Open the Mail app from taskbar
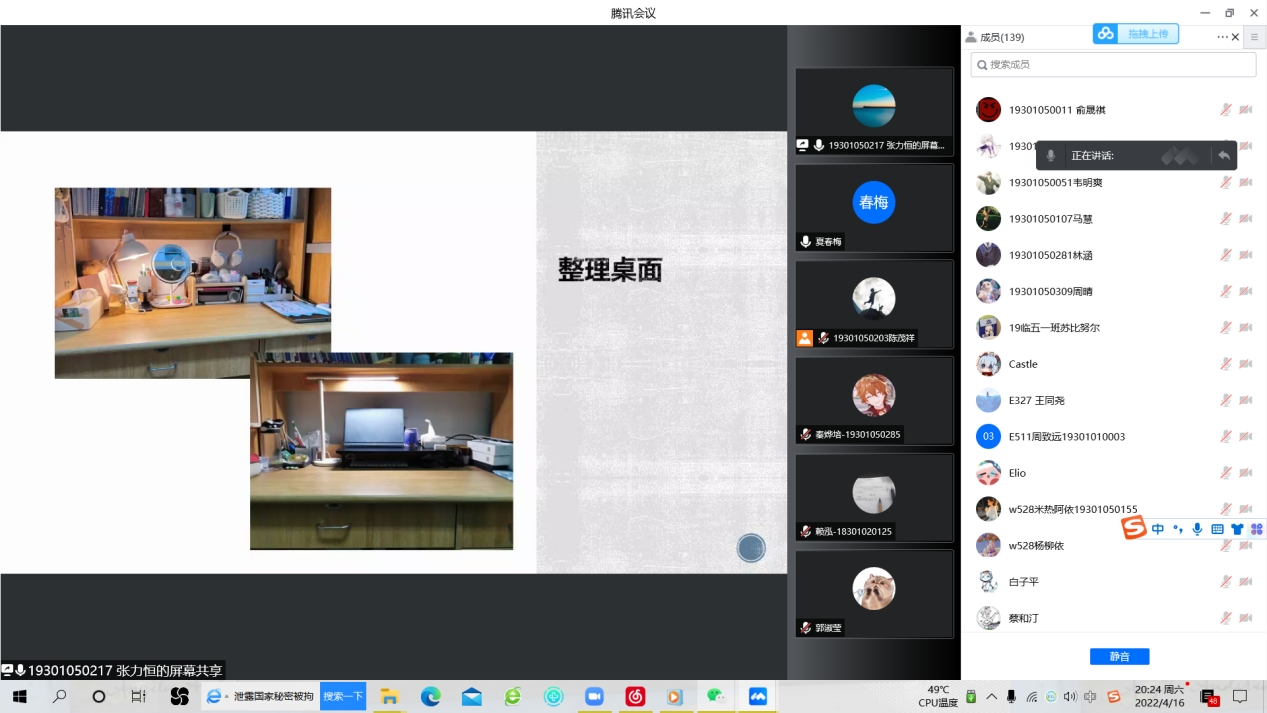 [471, 696]
